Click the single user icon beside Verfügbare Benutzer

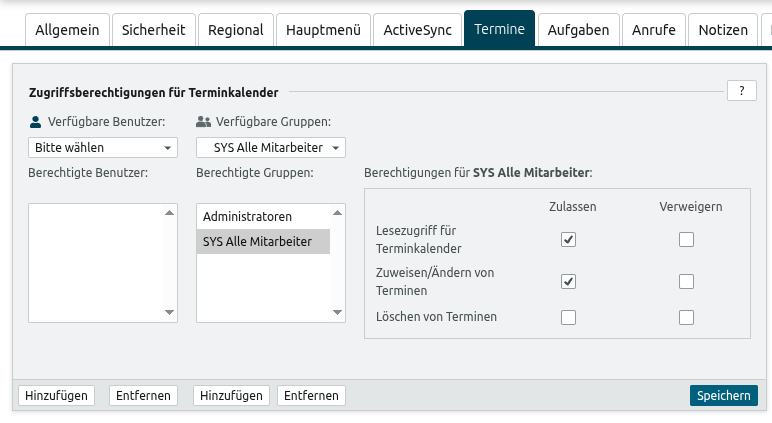[x=35, y=122]
